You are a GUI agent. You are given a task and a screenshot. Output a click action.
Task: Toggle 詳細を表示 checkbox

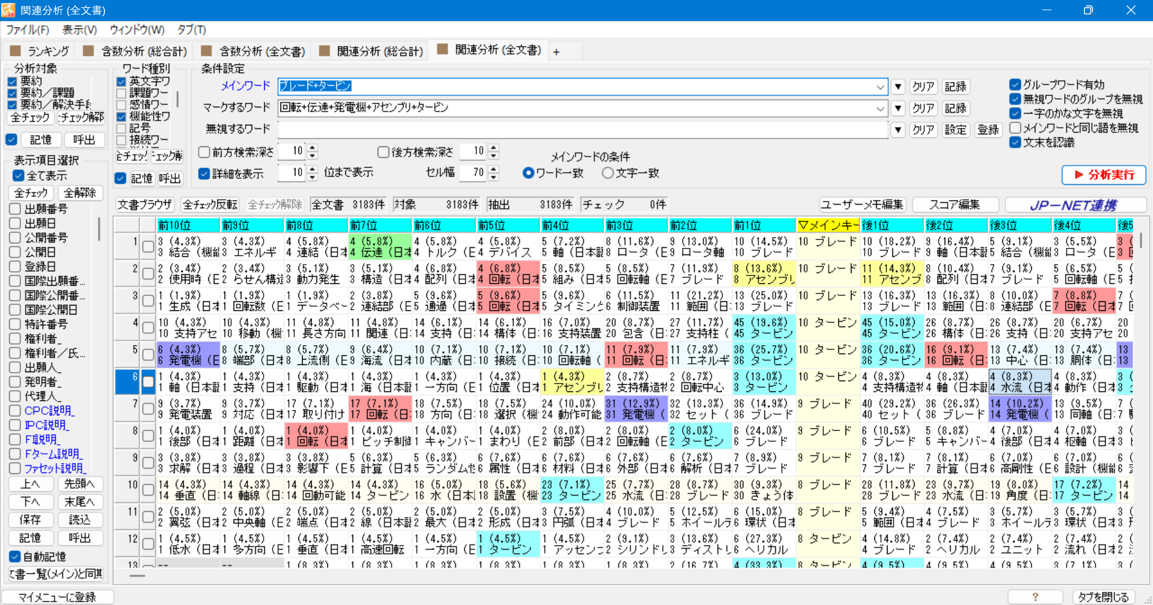[x=204, y=173]
